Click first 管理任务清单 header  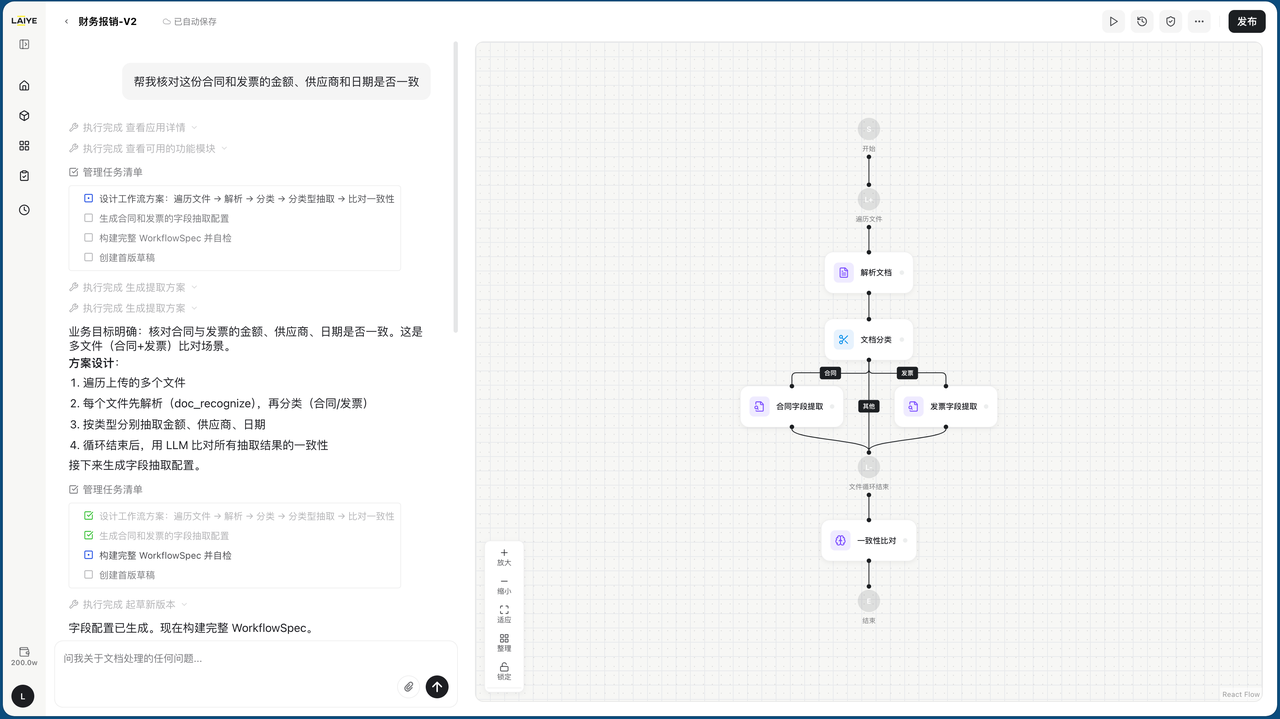click(105, 172)
